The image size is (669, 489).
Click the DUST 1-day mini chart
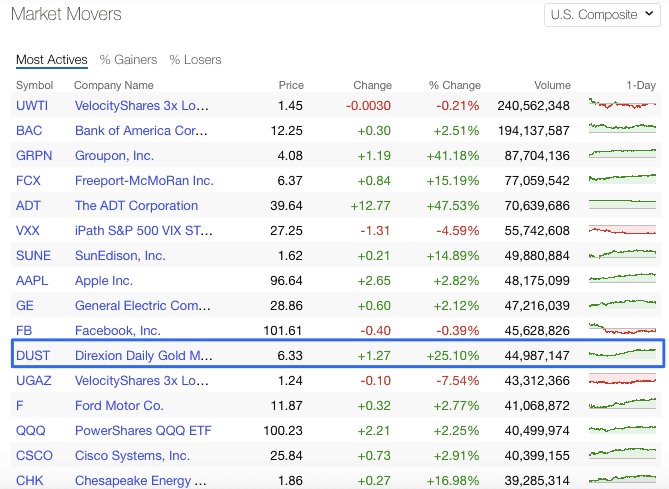tap(622, 355)
